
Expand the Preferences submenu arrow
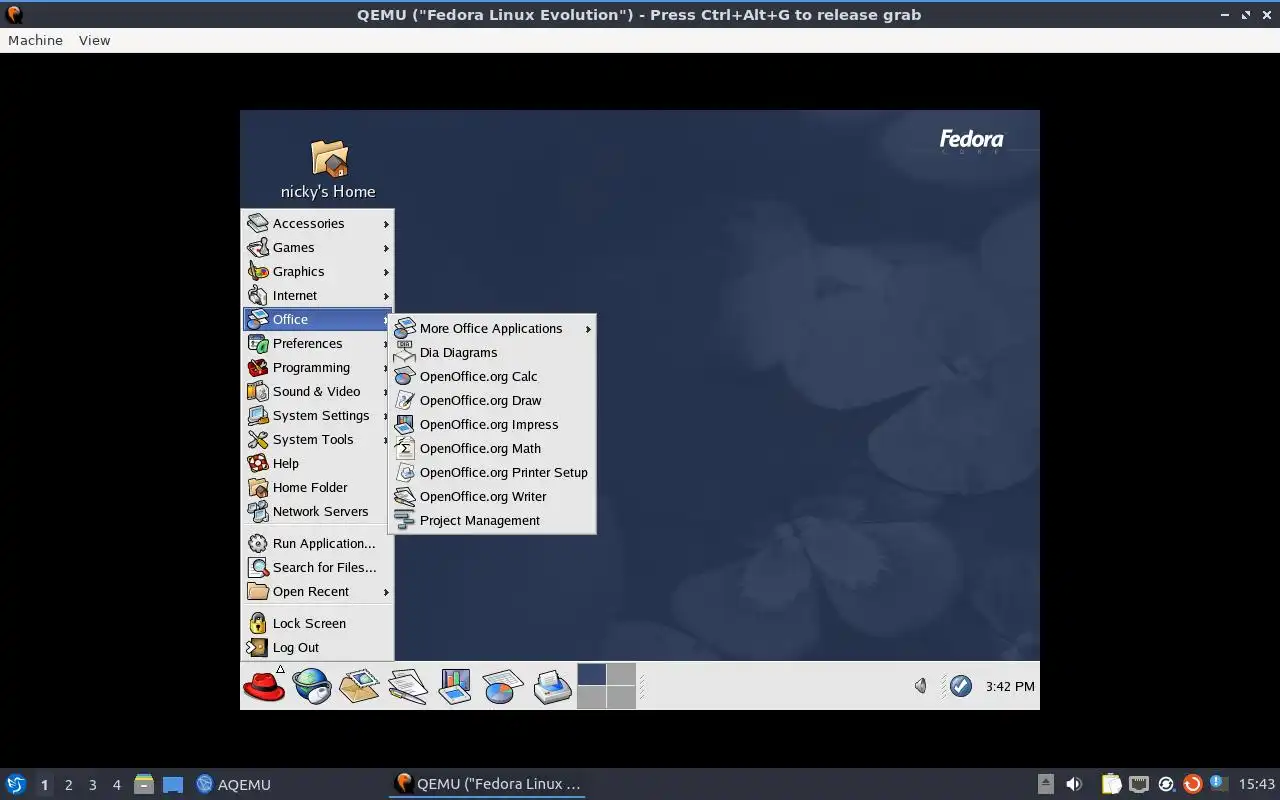[x=386, y=344]
